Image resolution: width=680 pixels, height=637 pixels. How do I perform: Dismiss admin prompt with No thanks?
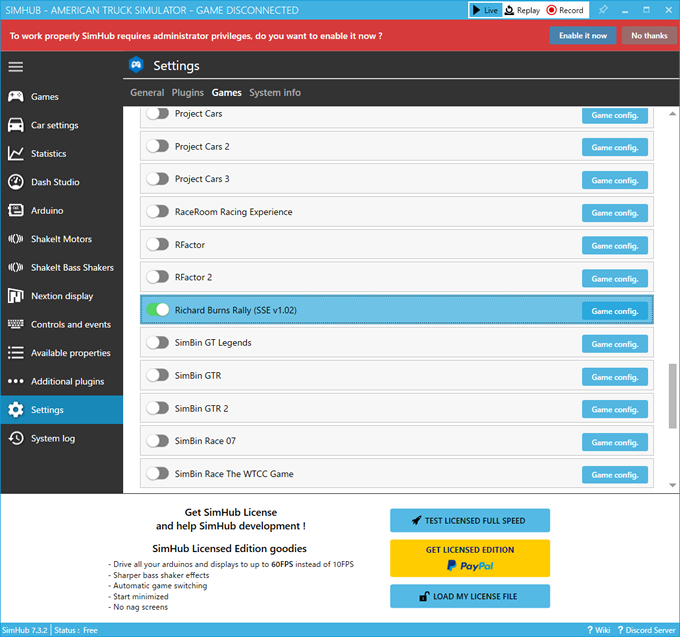649,36
